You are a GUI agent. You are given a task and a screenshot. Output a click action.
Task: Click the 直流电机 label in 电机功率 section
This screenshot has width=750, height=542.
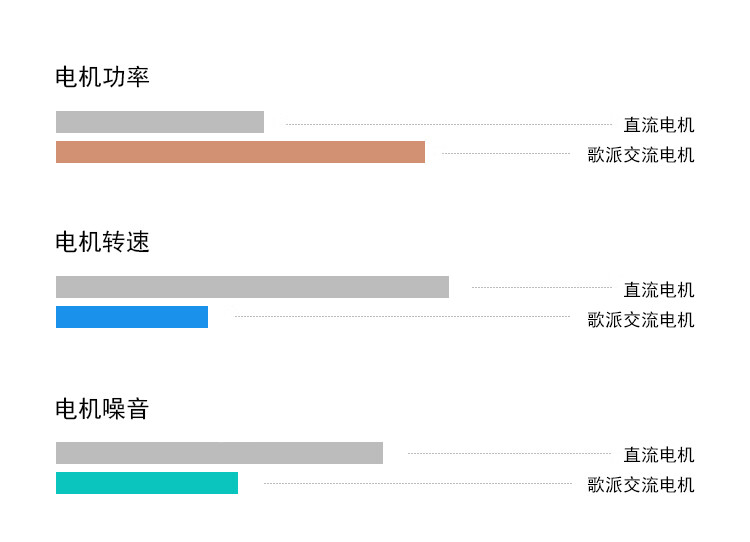[658, 125]
